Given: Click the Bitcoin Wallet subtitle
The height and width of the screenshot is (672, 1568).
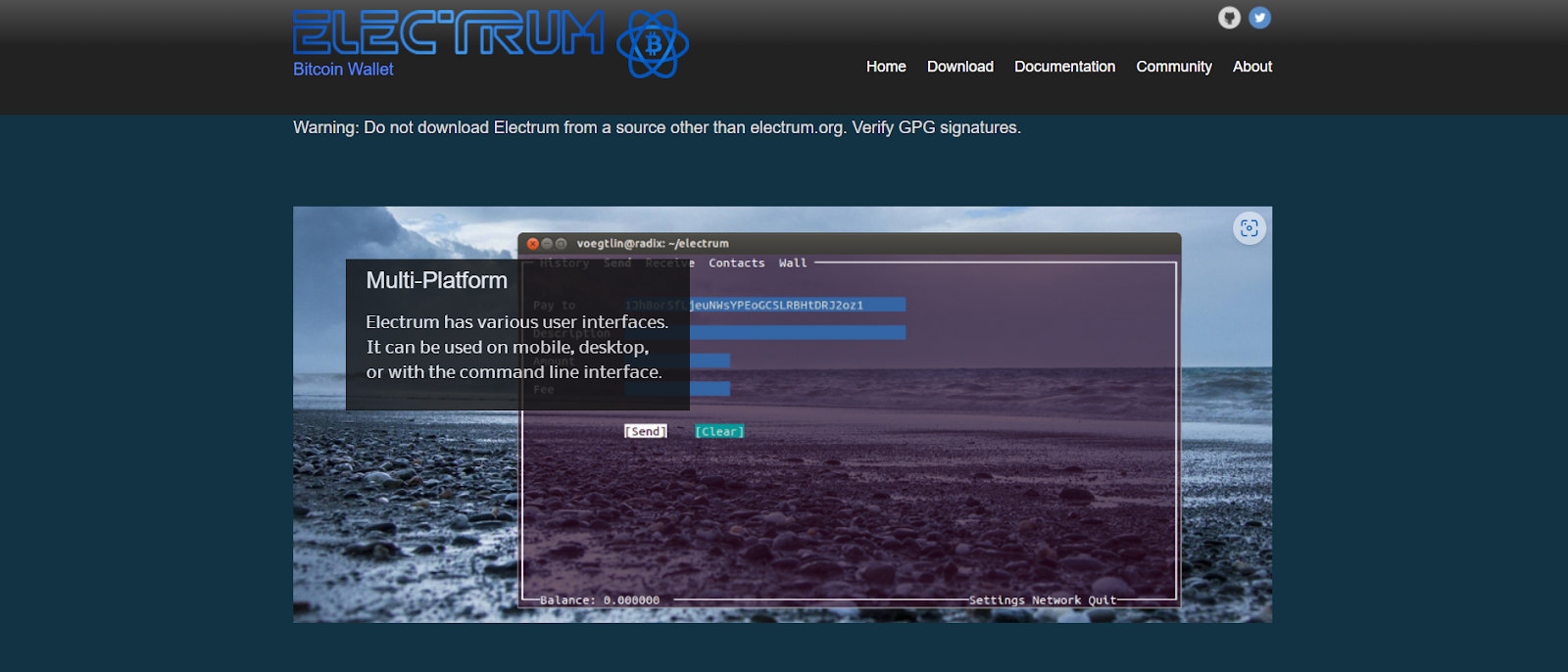Looking at the screenshot, I should [x=343, y=70].
